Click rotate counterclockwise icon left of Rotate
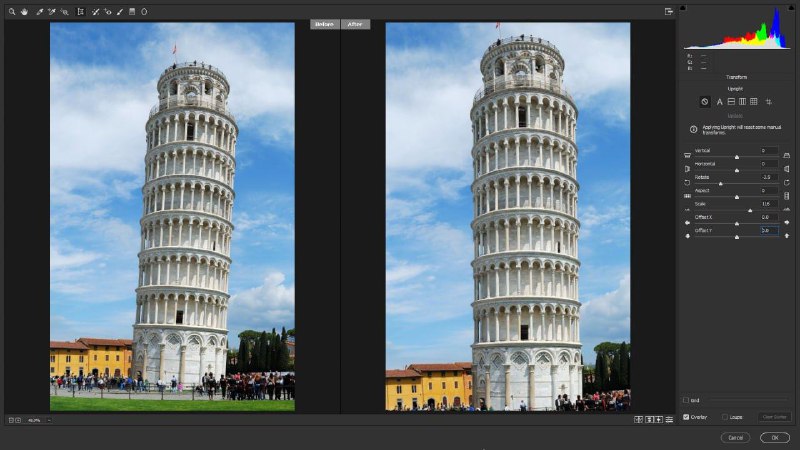 687,182
